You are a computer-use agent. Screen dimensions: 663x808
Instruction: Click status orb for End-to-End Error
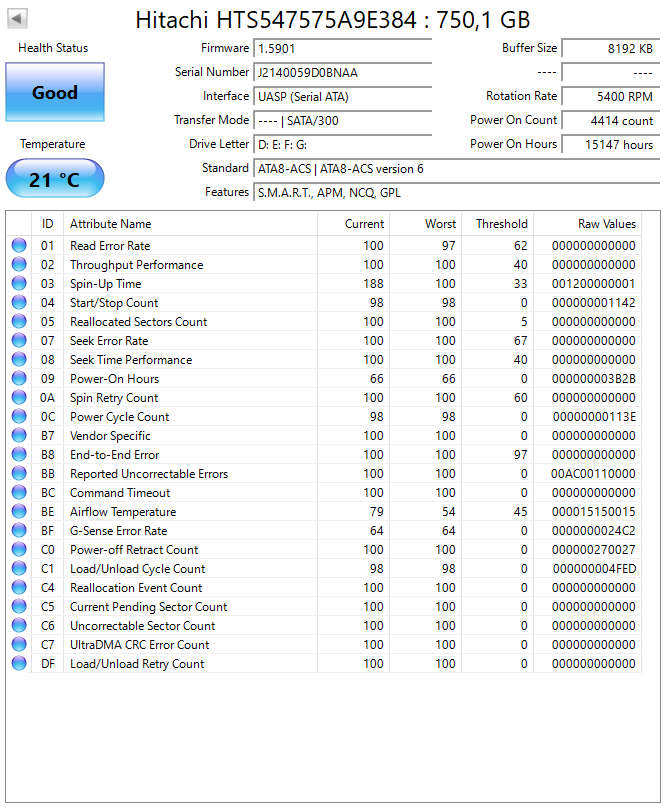click(x=19, y=454)
